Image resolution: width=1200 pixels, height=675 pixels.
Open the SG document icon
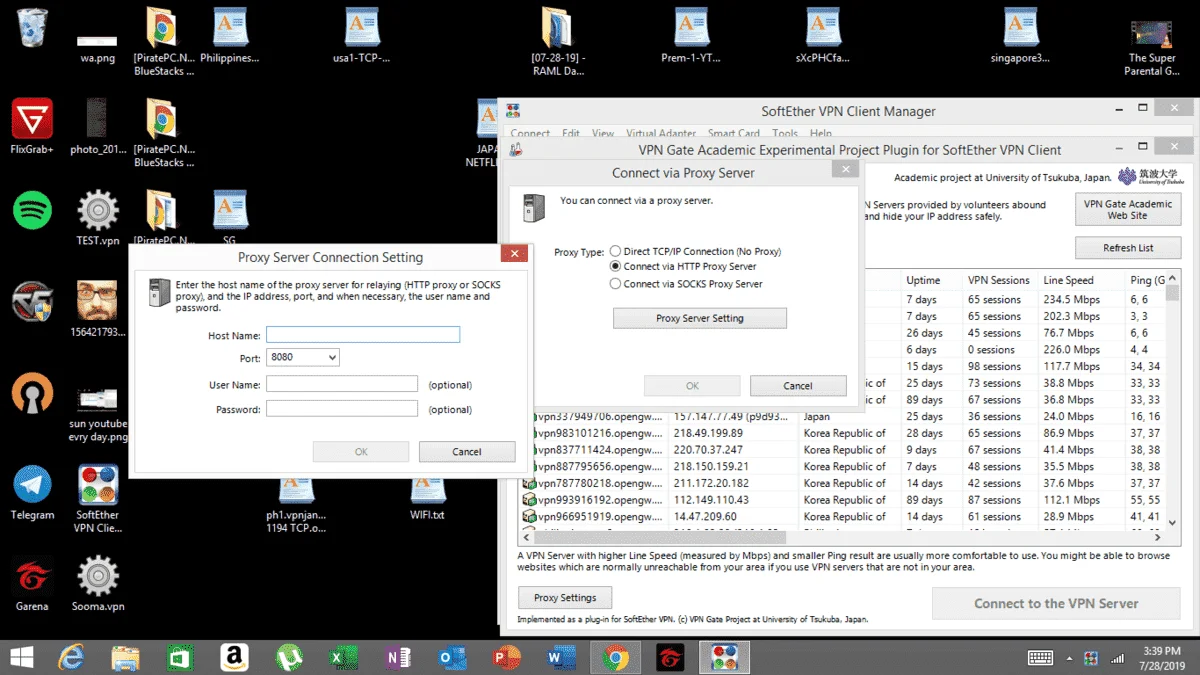[230, 219]
